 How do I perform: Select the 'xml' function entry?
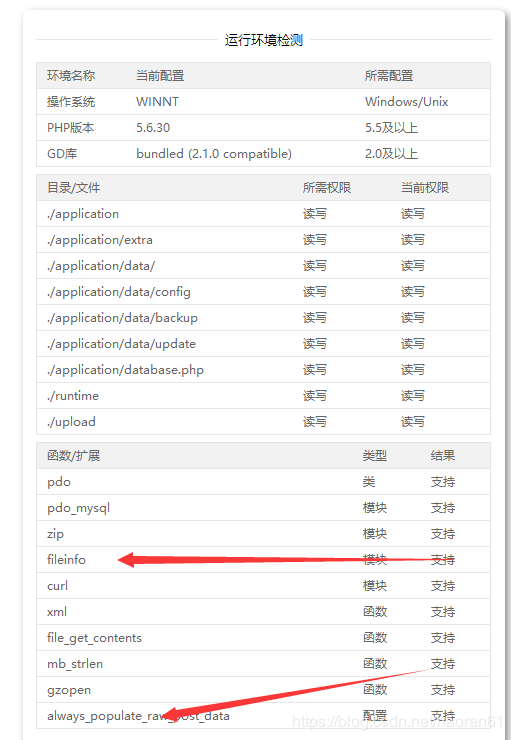[57, 612]
